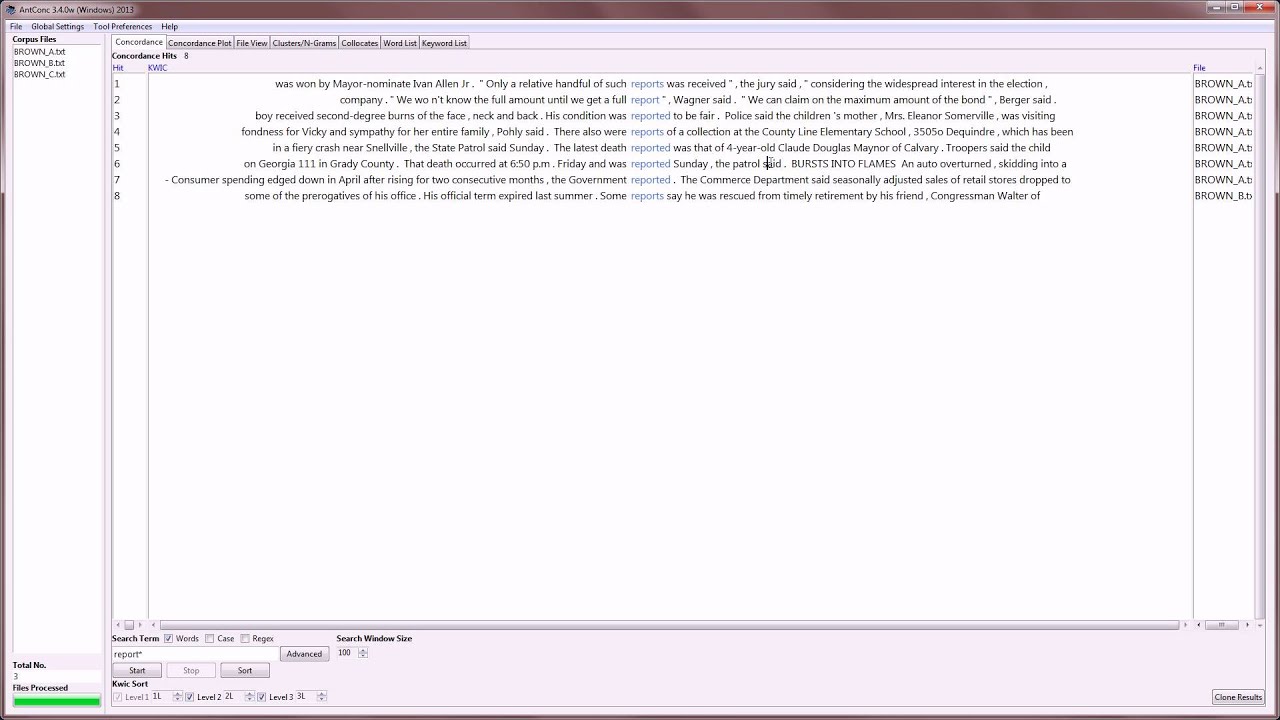Click the File column horizontal scrollbar thumb

click(x=1221, y=625)
